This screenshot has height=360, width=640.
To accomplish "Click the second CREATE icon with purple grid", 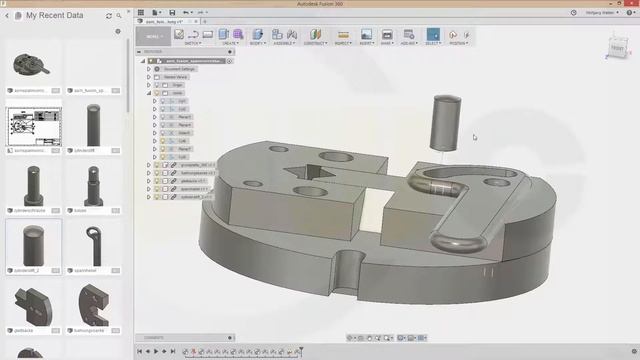I will coord(238,34).
